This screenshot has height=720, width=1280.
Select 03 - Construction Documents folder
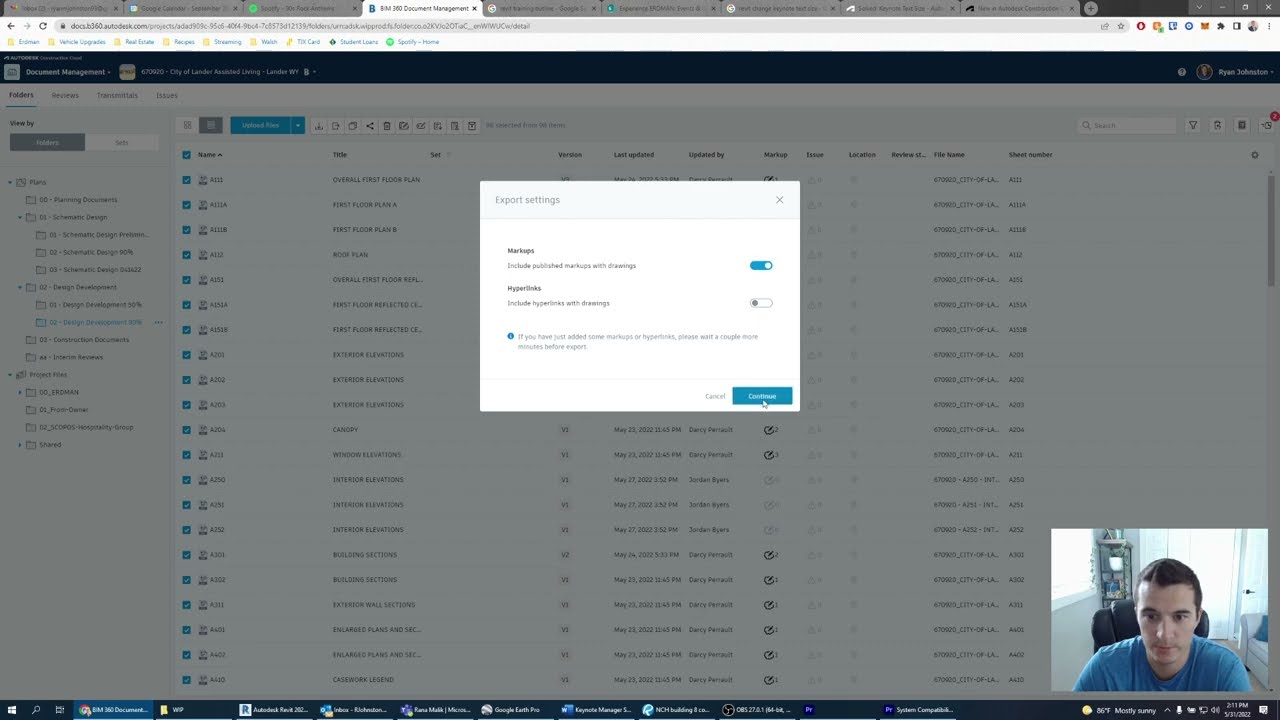coord(84,340)
